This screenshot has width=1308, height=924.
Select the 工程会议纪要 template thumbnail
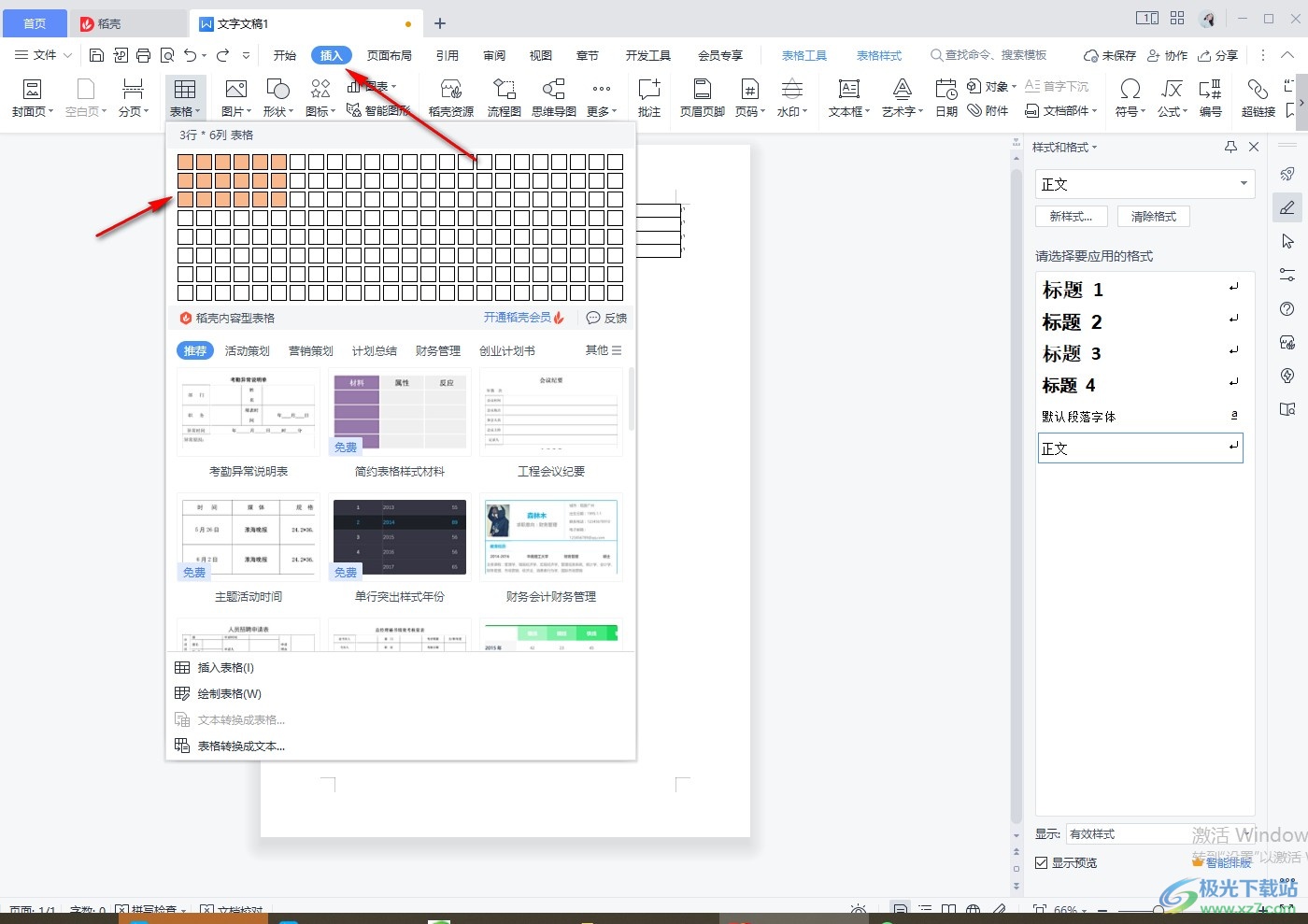point(551,412)
